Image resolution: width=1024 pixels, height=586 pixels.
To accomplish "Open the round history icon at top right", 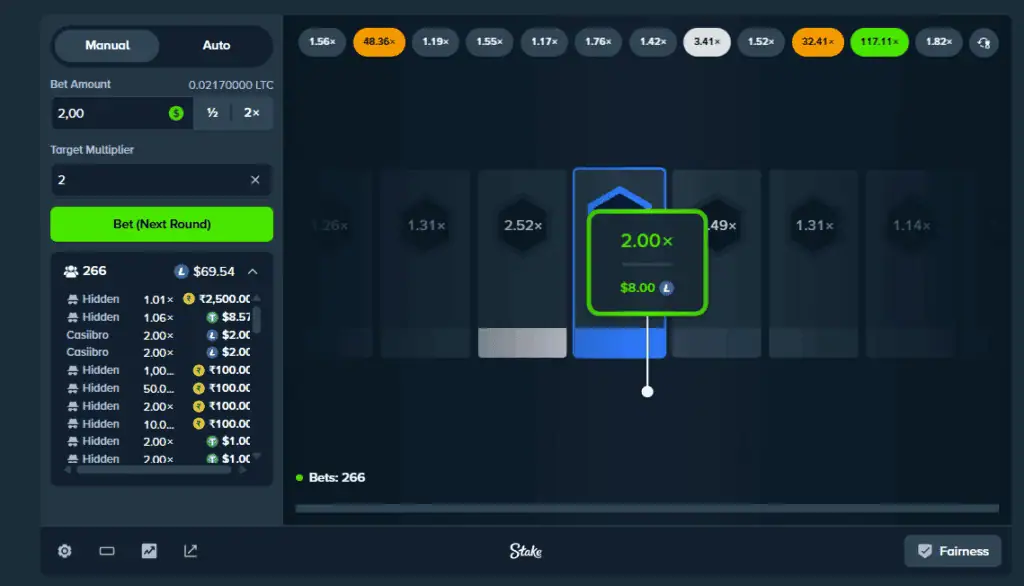I will pyautogui.click(x=984, y=43).
